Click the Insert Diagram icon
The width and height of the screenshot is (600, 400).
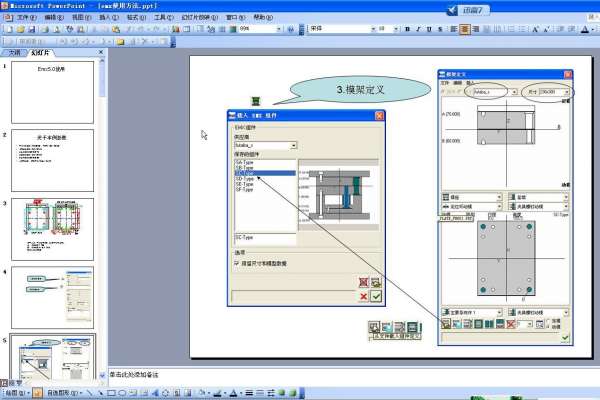pos(166,393)
